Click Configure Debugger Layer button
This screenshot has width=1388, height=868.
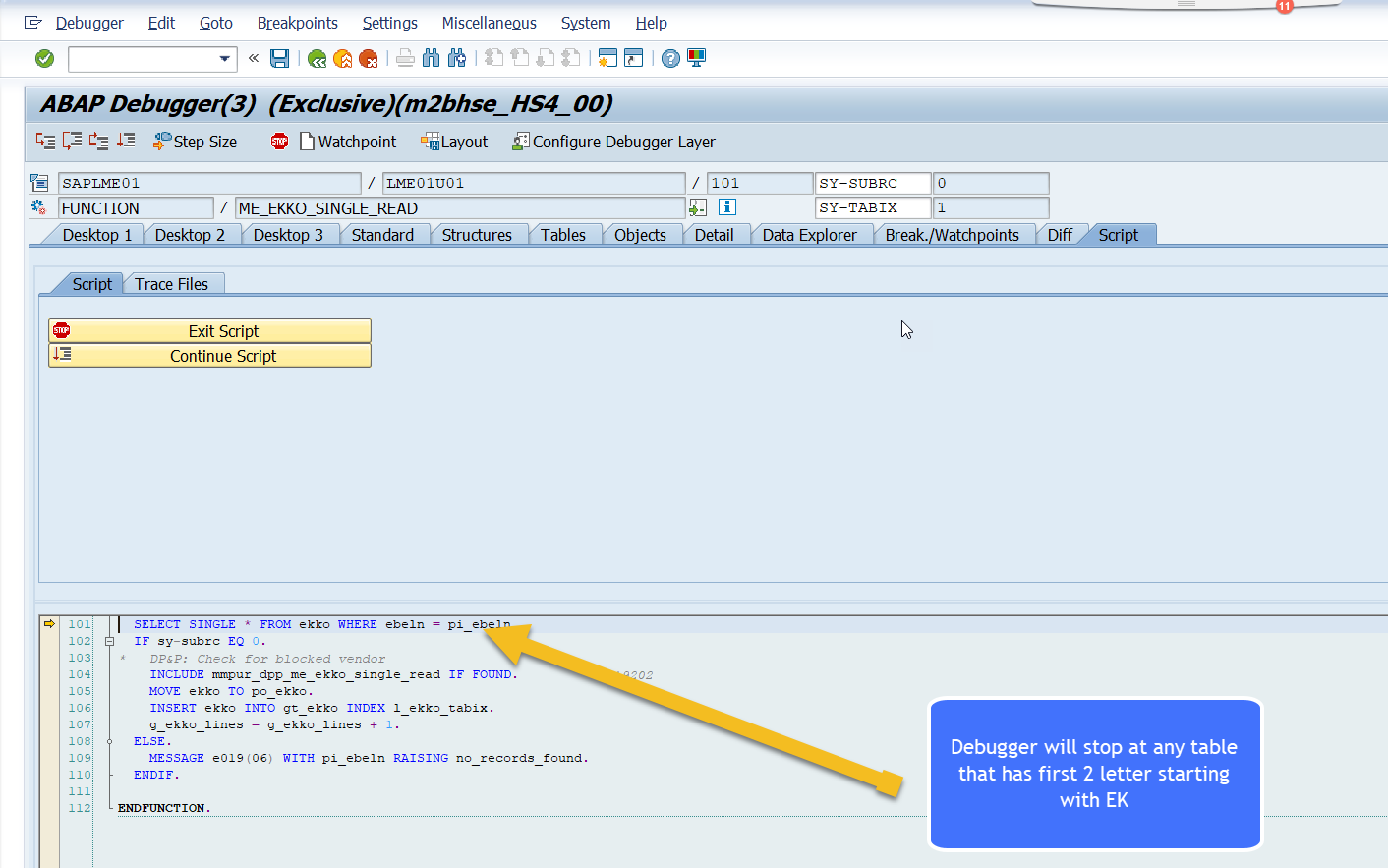coord(613,142)
